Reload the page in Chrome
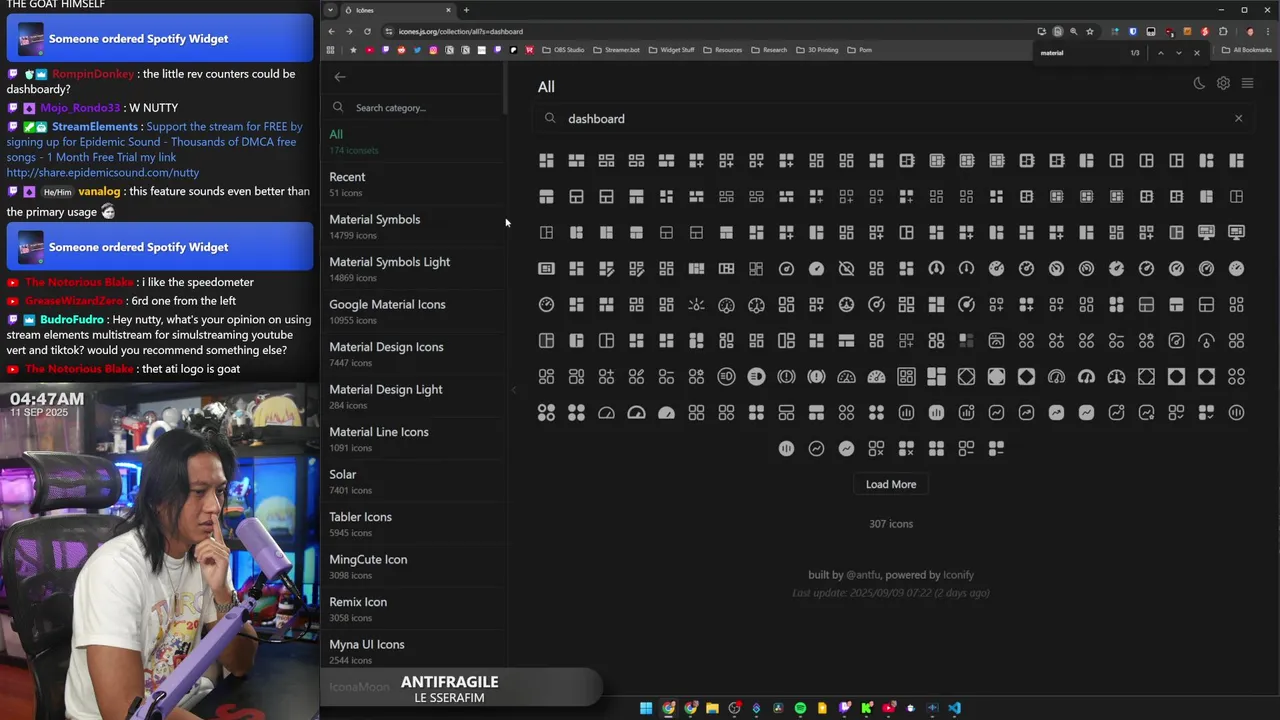 (367, 31)
